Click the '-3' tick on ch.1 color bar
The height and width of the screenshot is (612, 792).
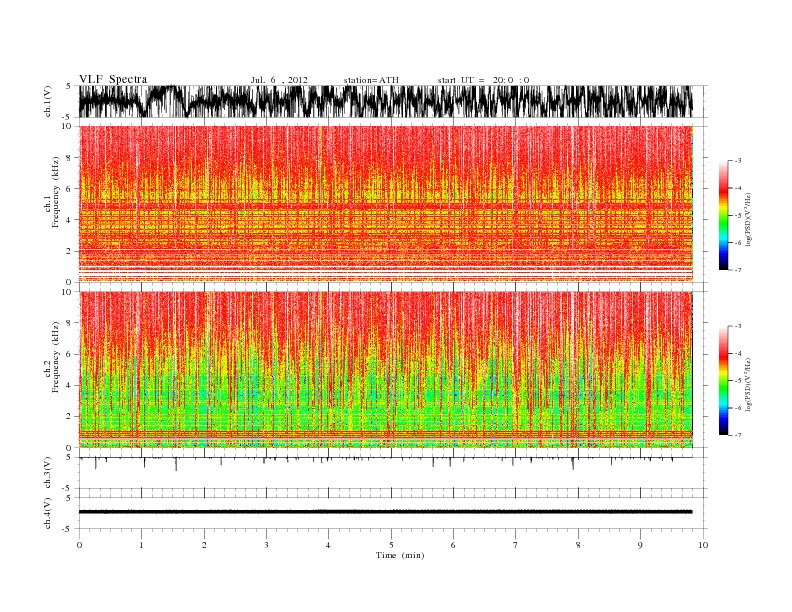[x=738, y=161]
